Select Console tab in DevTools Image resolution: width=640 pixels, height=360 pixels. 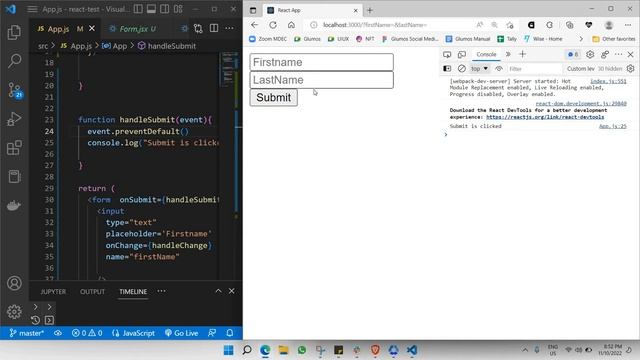(x=486, y=54)
